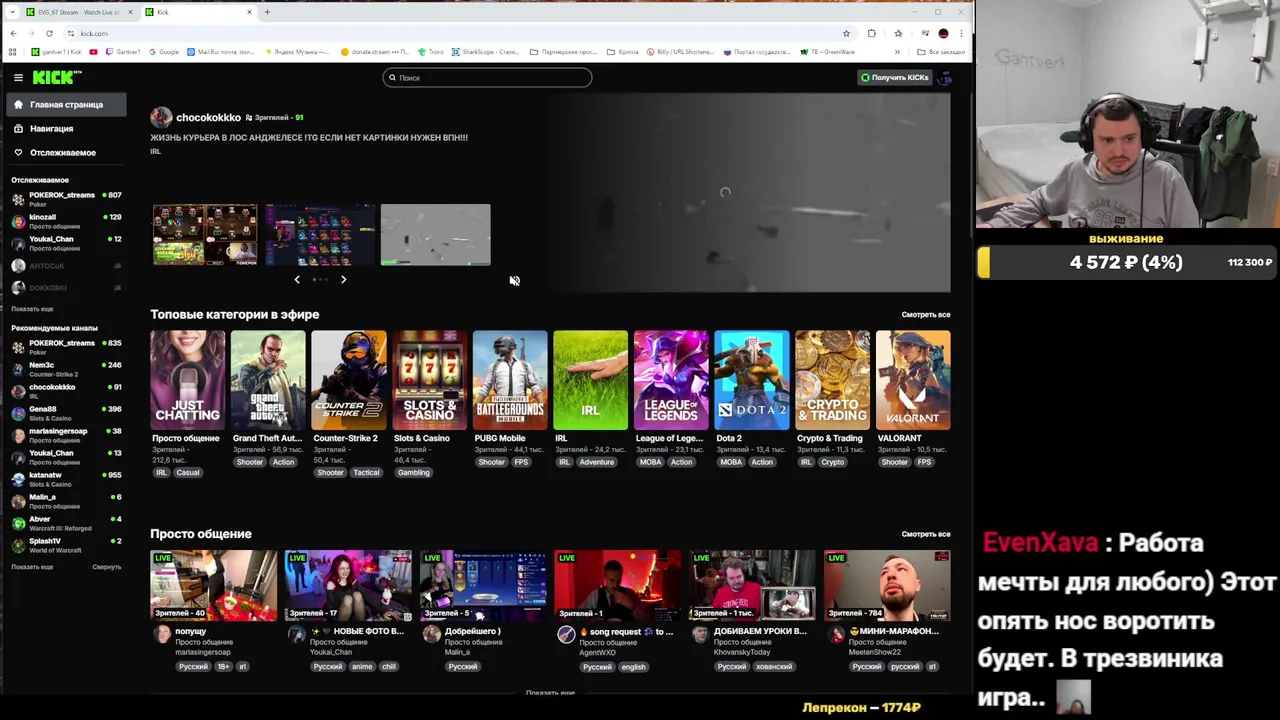This screenshot has height=720, width=1280.
Task: Open the Slots & Casino category card
Action: 429,380
